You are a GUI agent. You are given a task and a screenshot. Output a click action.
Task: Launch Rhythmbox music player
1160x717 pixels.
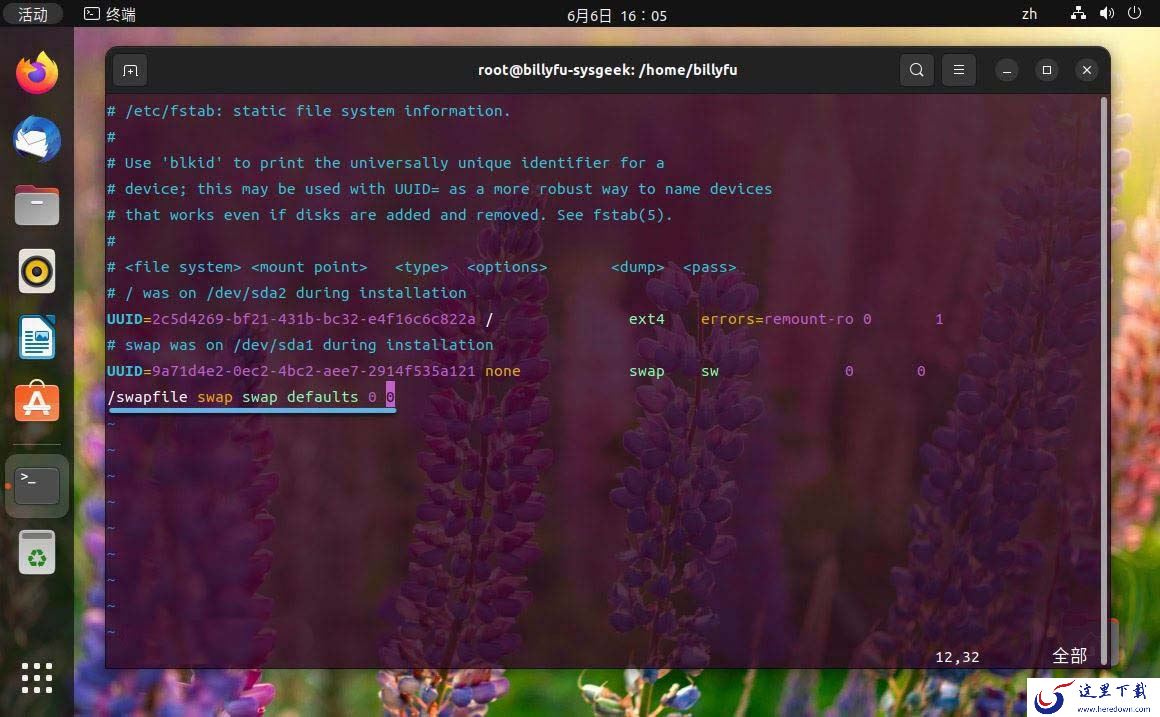tap(37, 271)
